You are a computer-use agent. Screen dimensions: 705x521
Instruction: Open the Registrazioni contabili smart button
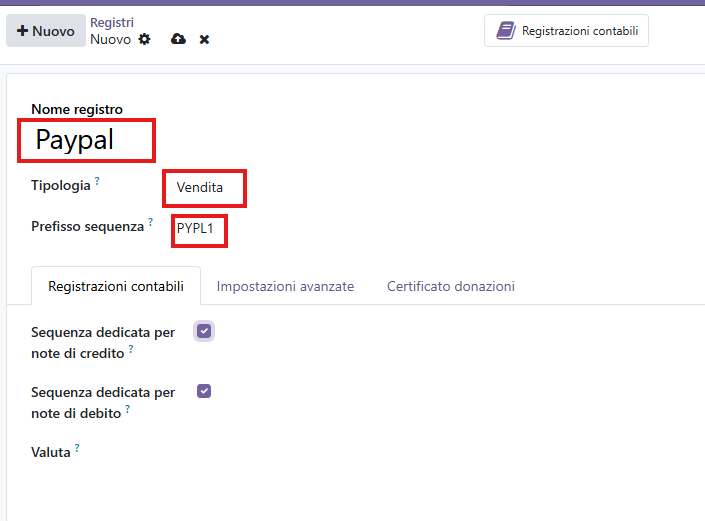(x=566, y=31)
